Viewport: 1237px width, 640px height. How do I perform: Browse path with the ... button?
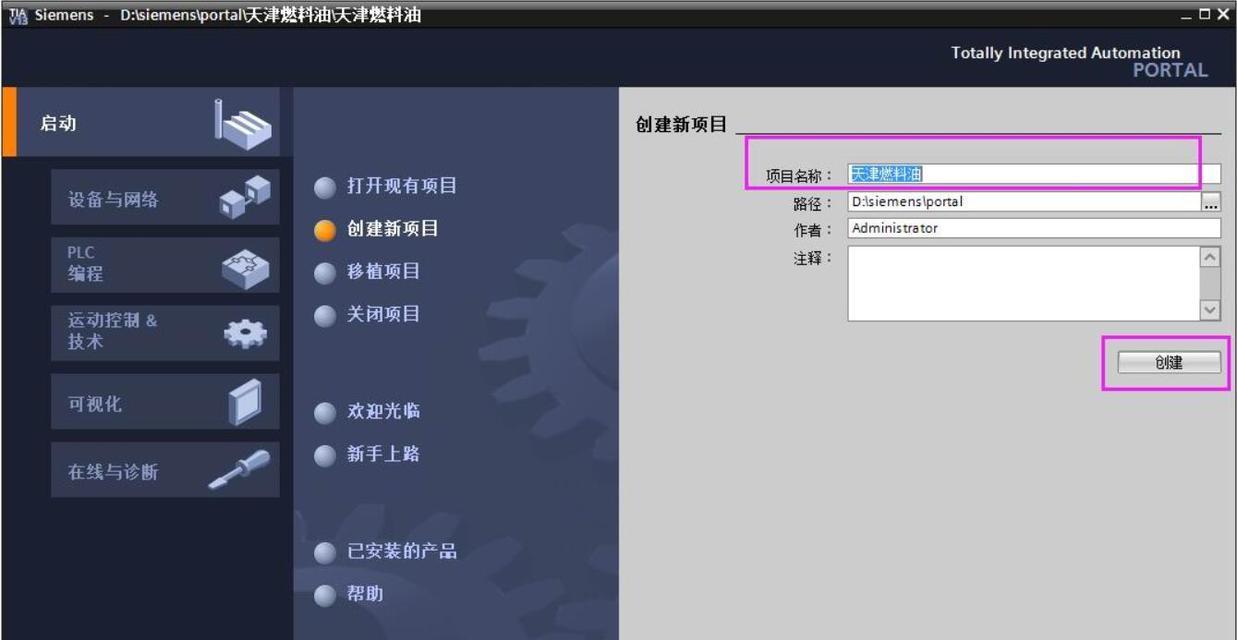(1211, 202)
